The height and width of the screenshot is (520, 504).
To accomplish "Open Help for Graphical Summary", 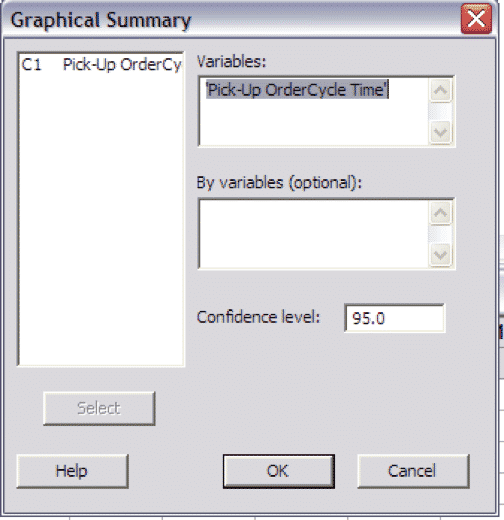I will point(72,471).
